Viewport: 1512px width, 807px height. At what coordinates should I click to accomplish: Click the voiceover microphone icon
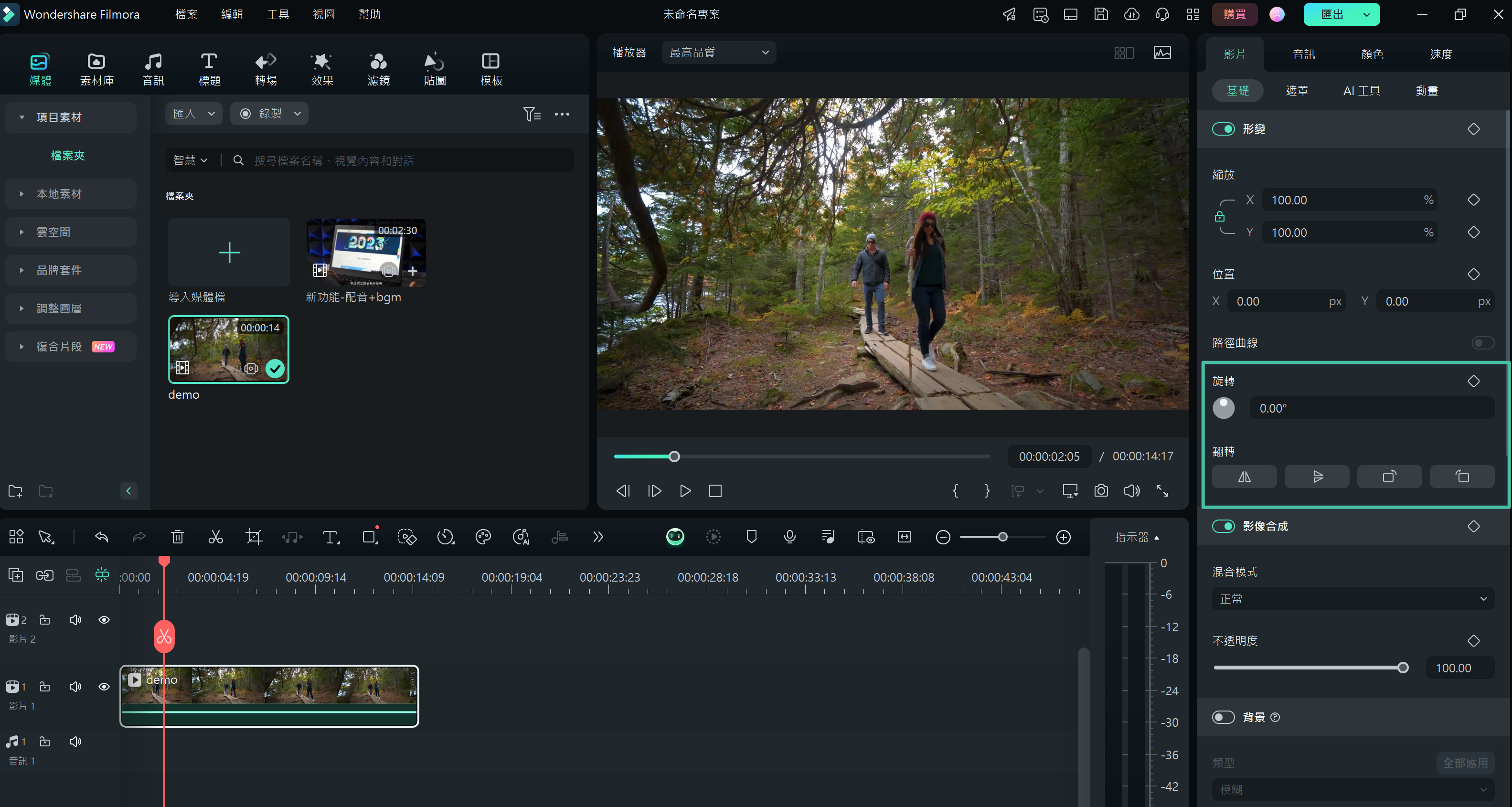click(789, 537)
